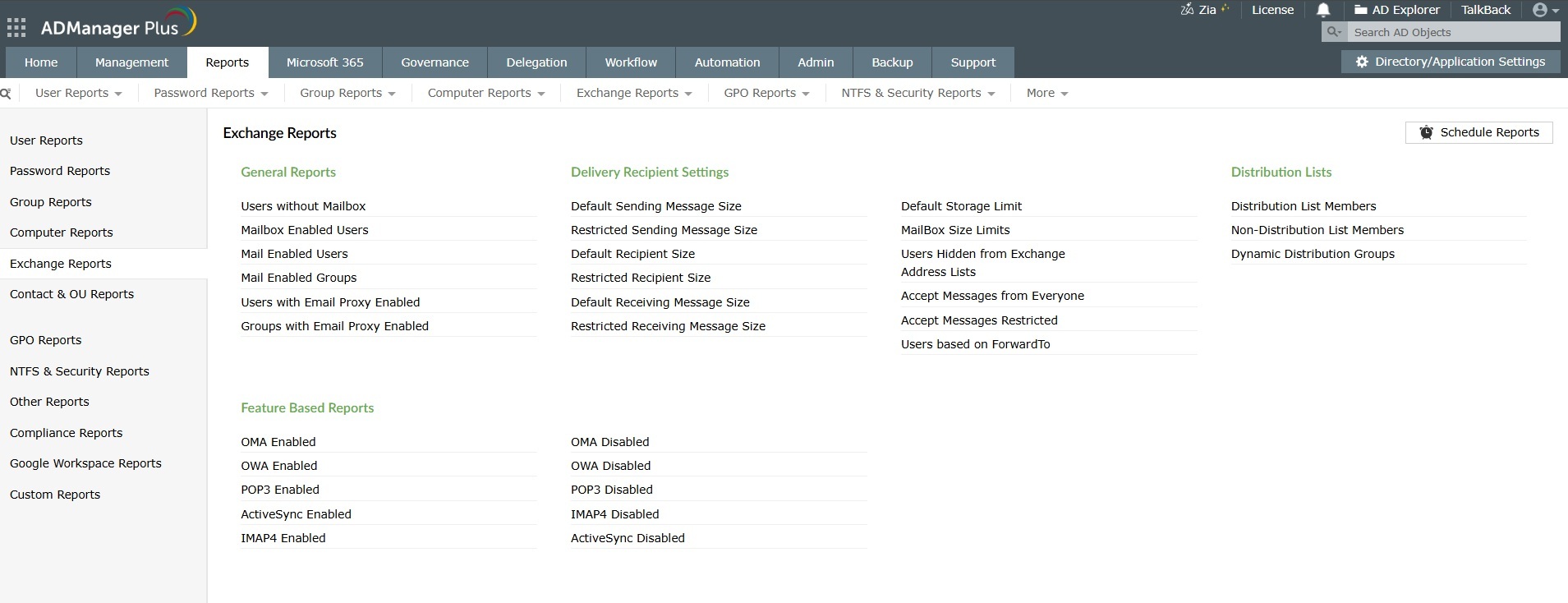Open the user account menu icon
This screenshot has height=603, width=1568.
pos(1546,10)
